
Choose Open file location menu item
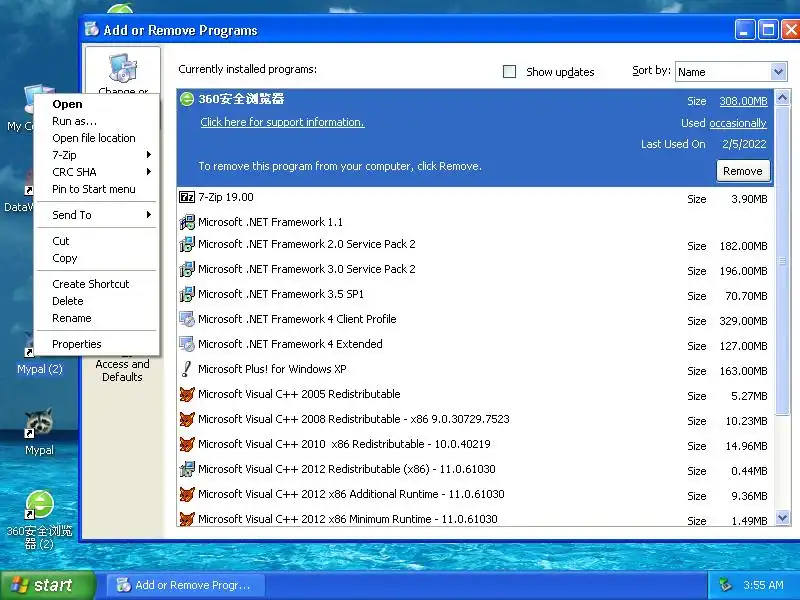96,138
